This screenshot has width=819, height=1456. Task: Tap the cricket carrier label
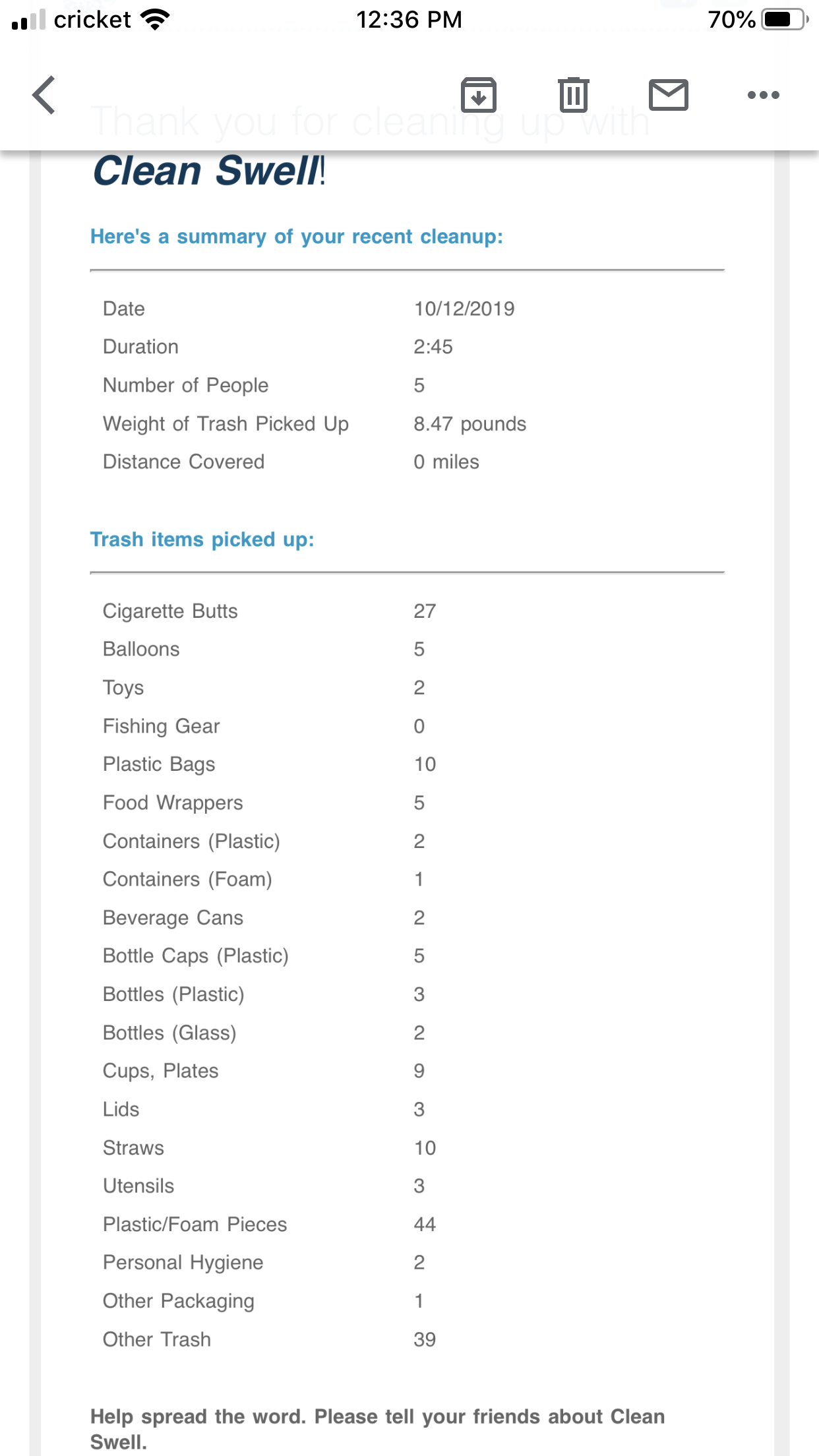92,20
